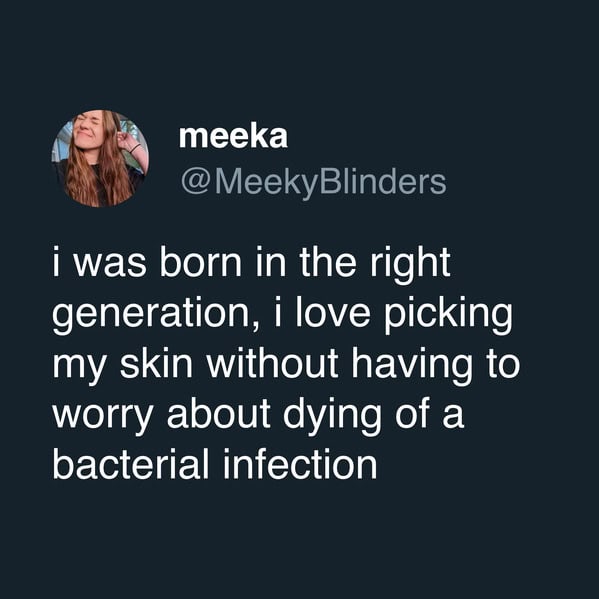Select the word 'without' in the tweet
The image size is (599, 599).
(x=272, y=363)
